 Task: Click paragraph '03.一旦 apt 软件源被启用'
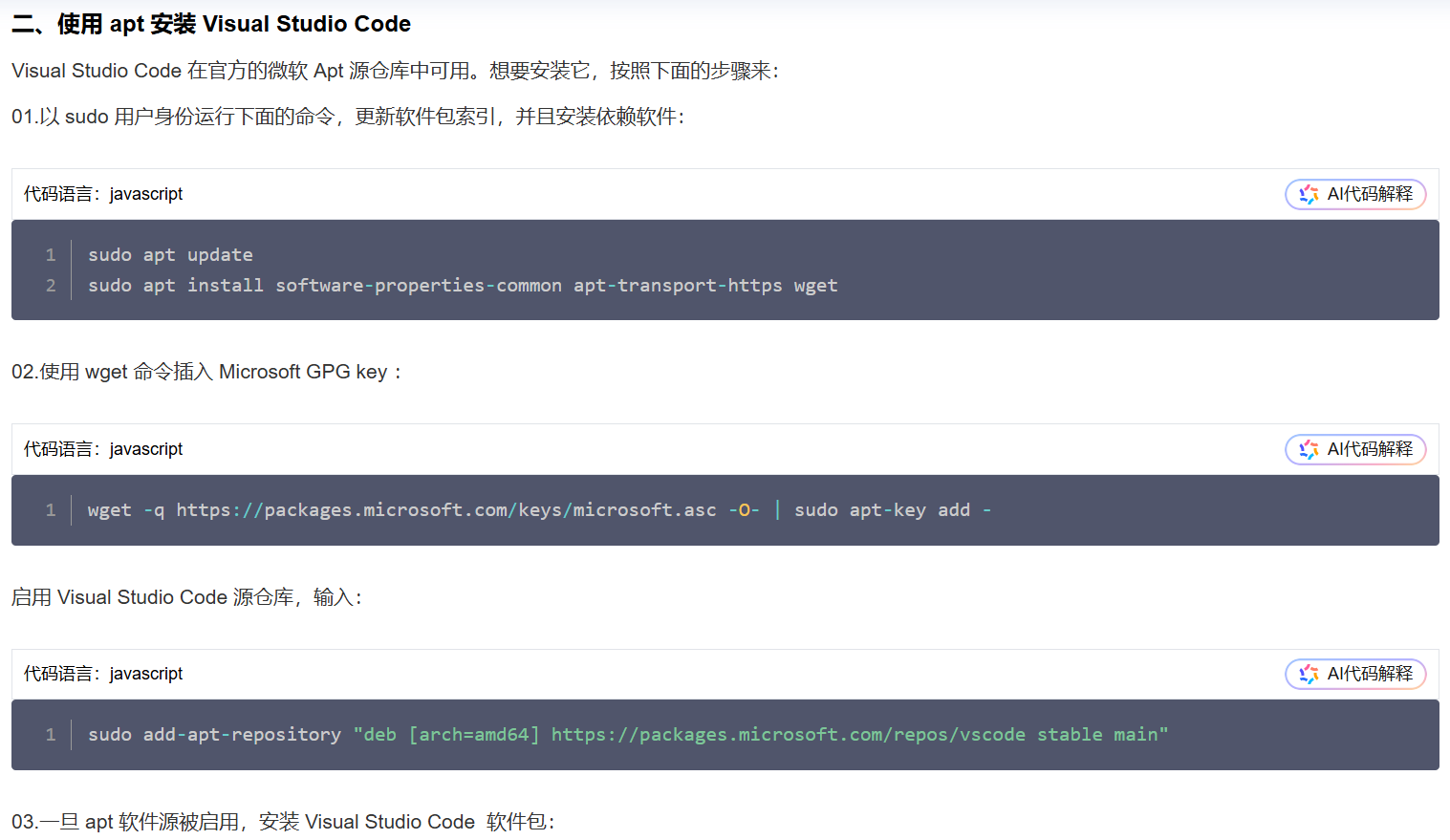coord(283,822)
